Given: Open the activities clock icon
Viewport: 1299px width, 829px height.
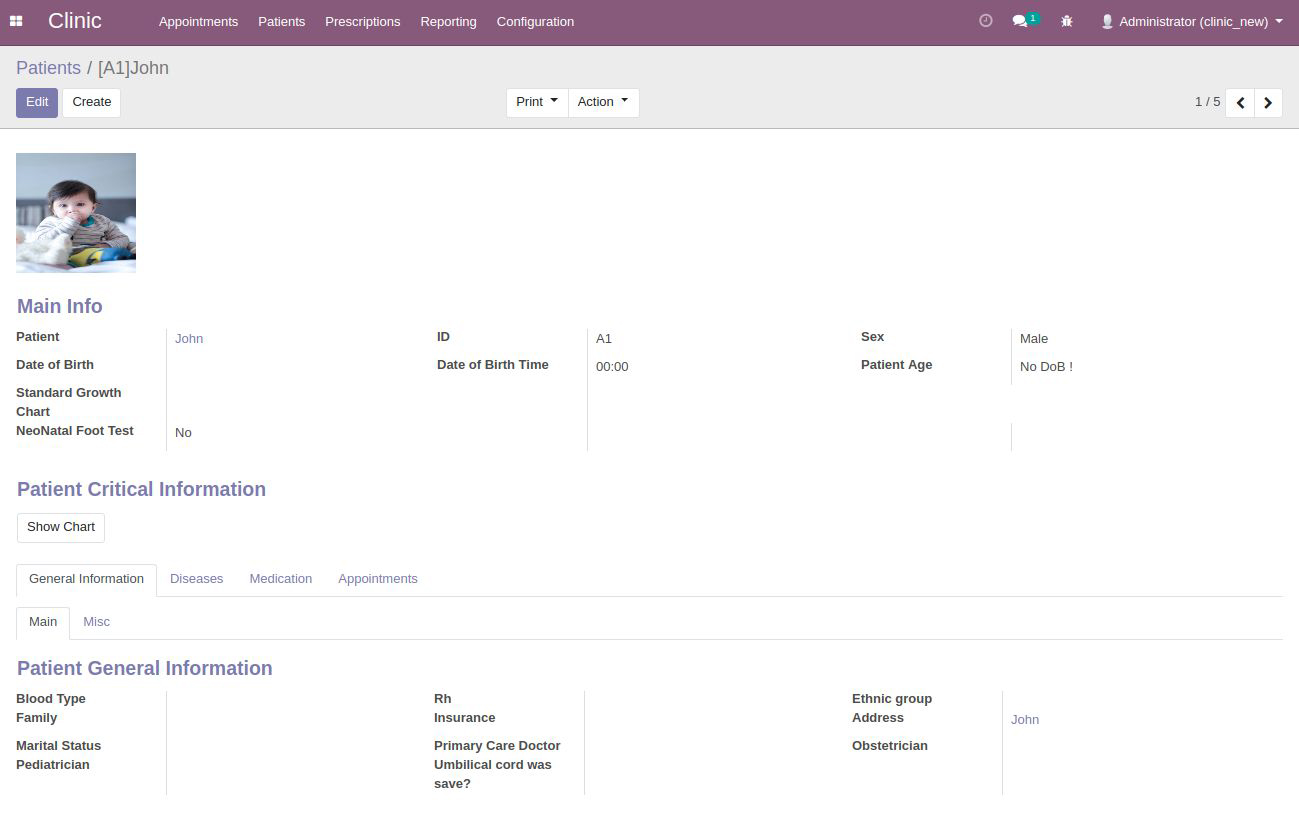Looking at the screenshot, I should pos(986,21).
